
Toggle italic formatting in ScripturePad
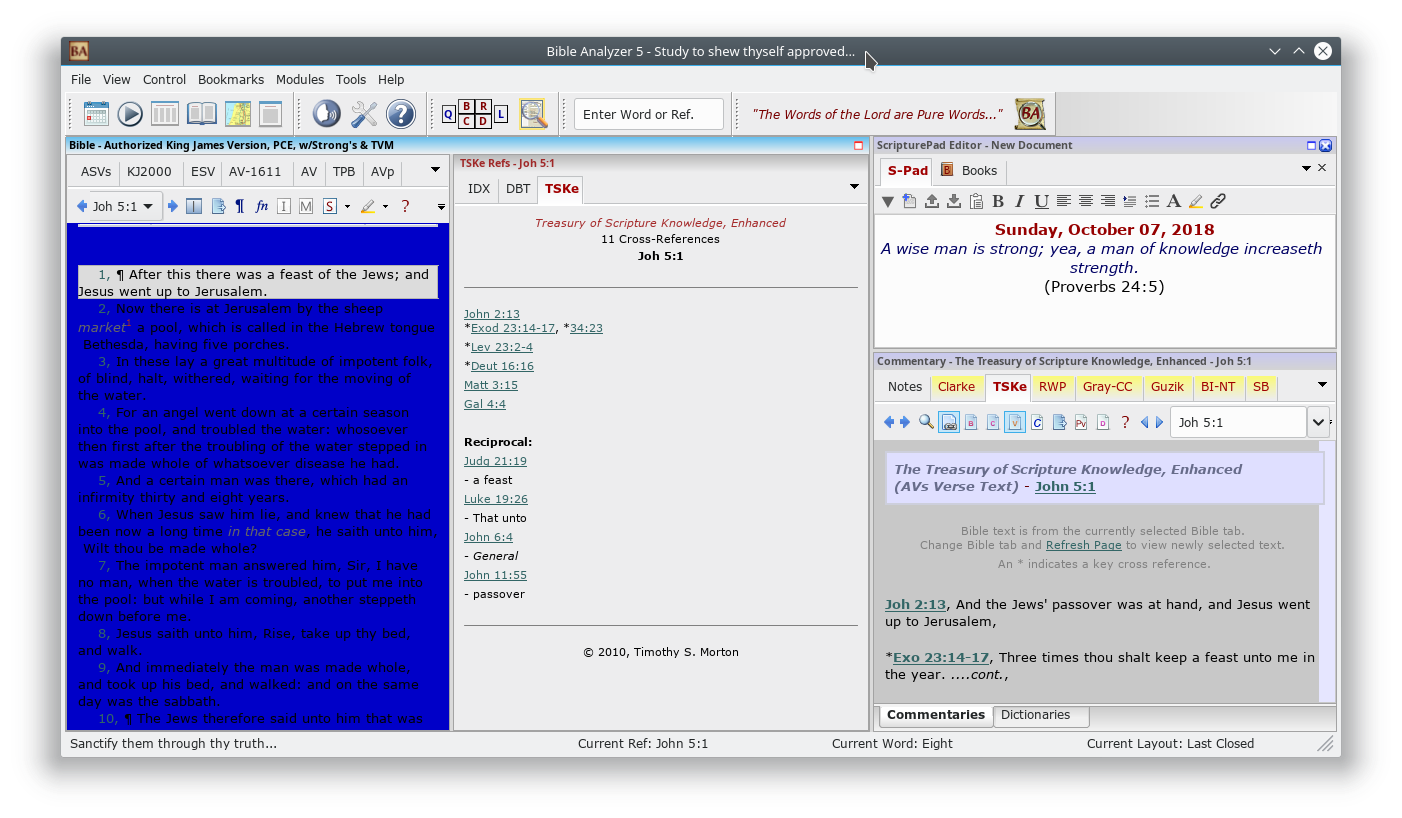1020,201
